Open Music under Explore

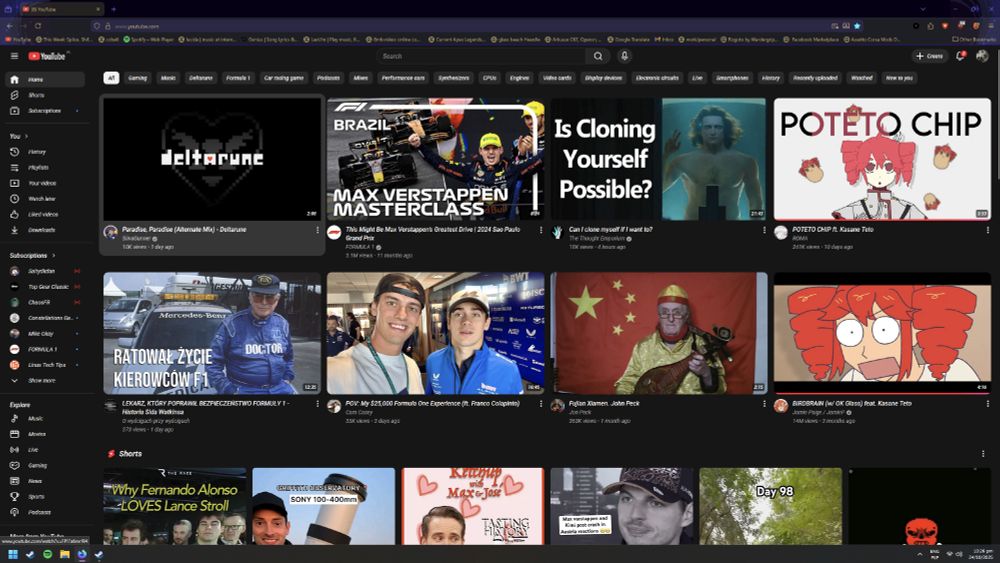45,419
